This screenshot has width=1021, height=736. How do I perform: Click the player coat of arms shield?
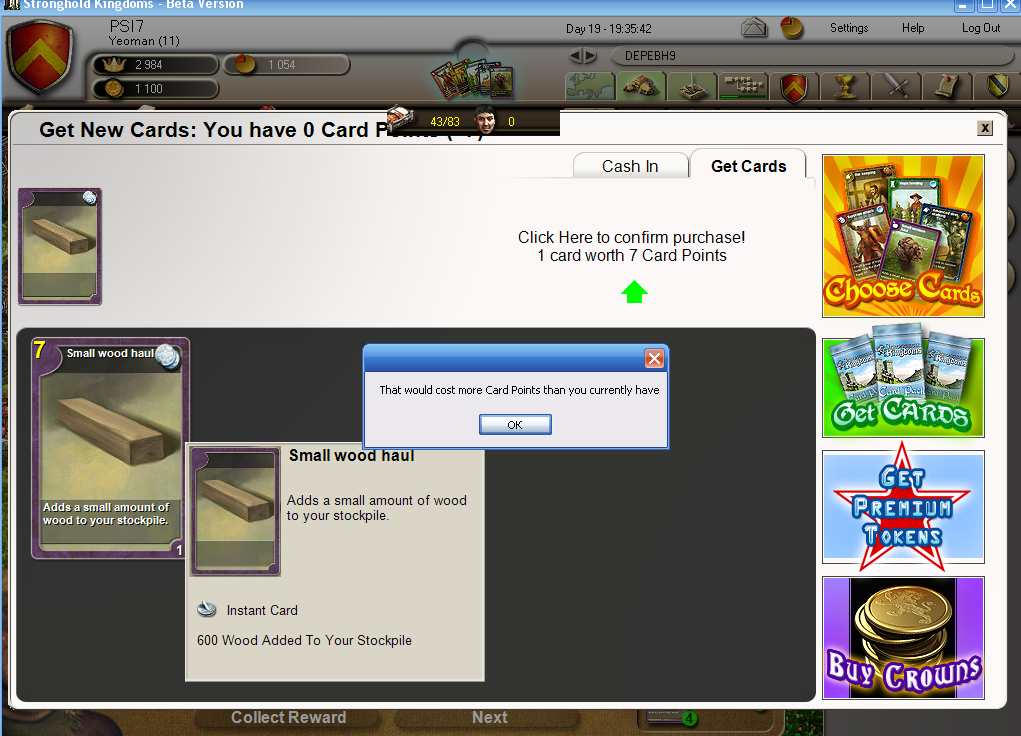(x=40, y=57)
